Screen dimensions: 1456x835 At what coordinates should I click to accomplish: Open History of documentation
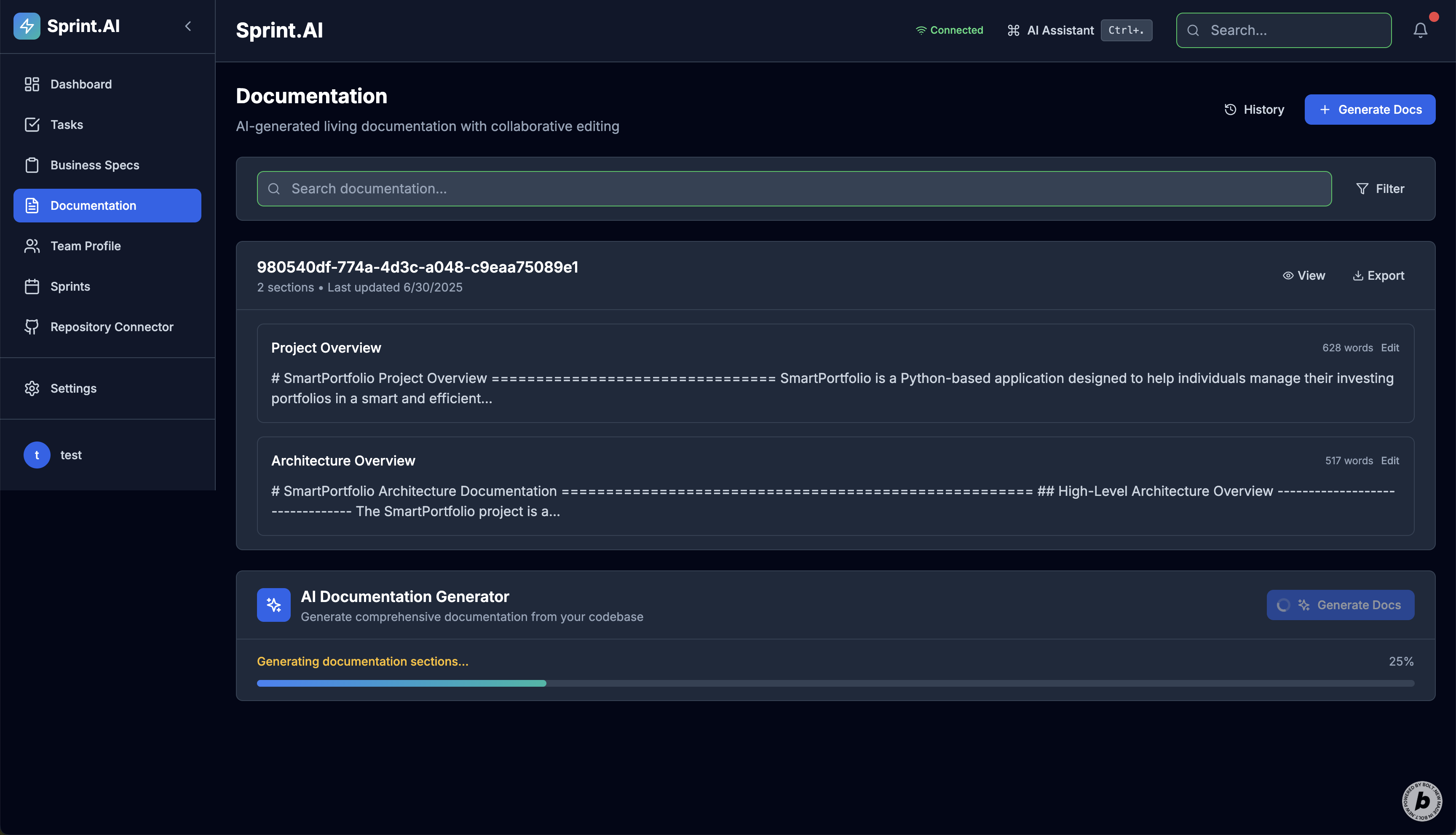click(x=1254, y=110)
